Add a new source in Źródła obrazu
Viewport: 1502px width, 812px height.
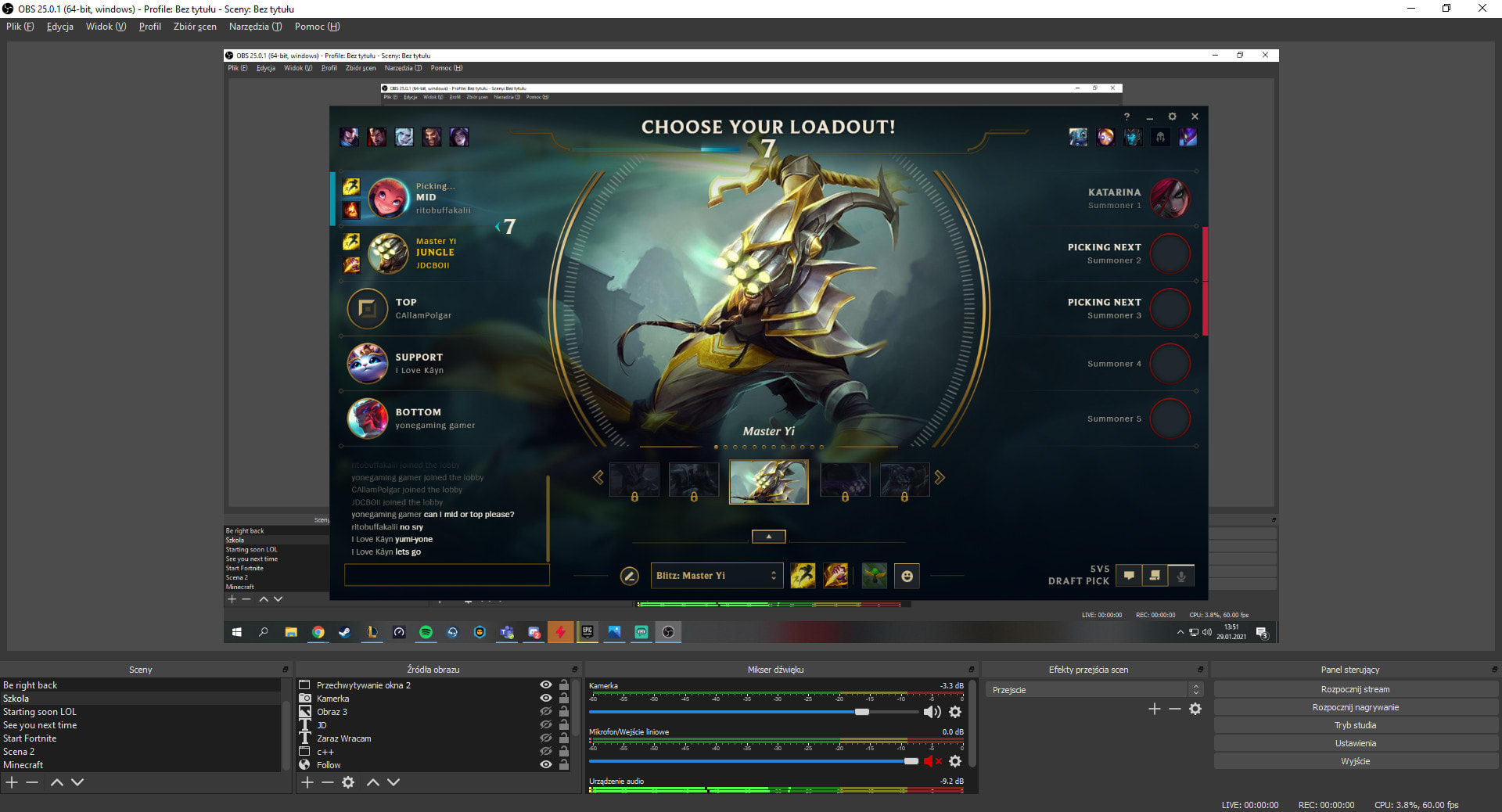pyautogui.click(x=307, y=782)
